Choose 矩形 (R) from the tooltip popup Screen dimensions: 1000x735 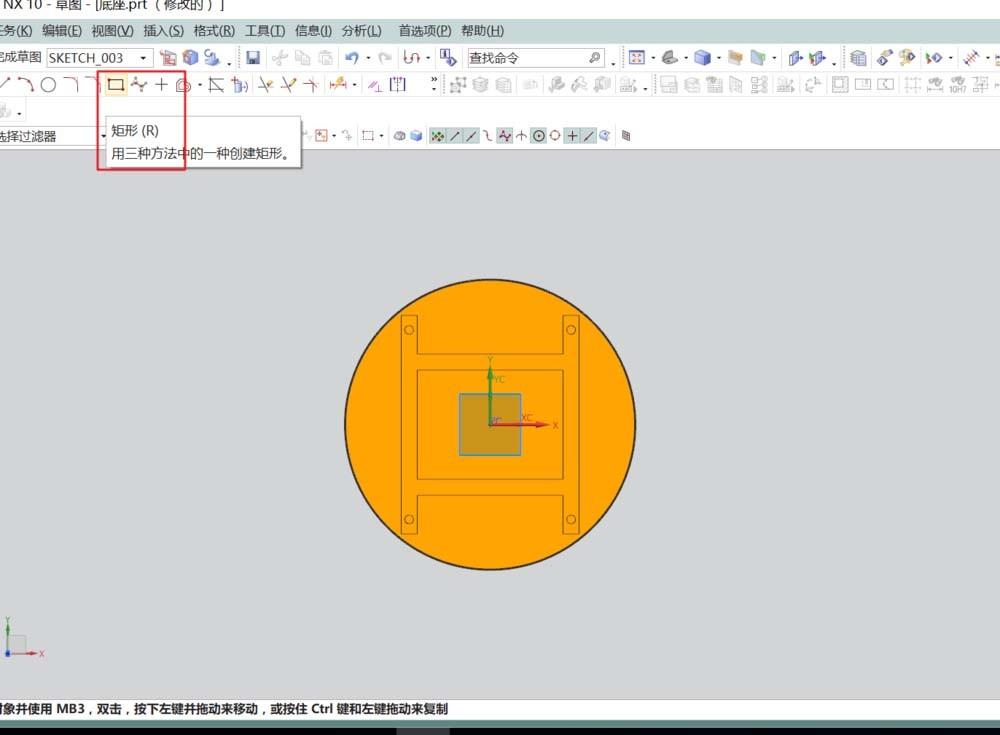point(137,131)
